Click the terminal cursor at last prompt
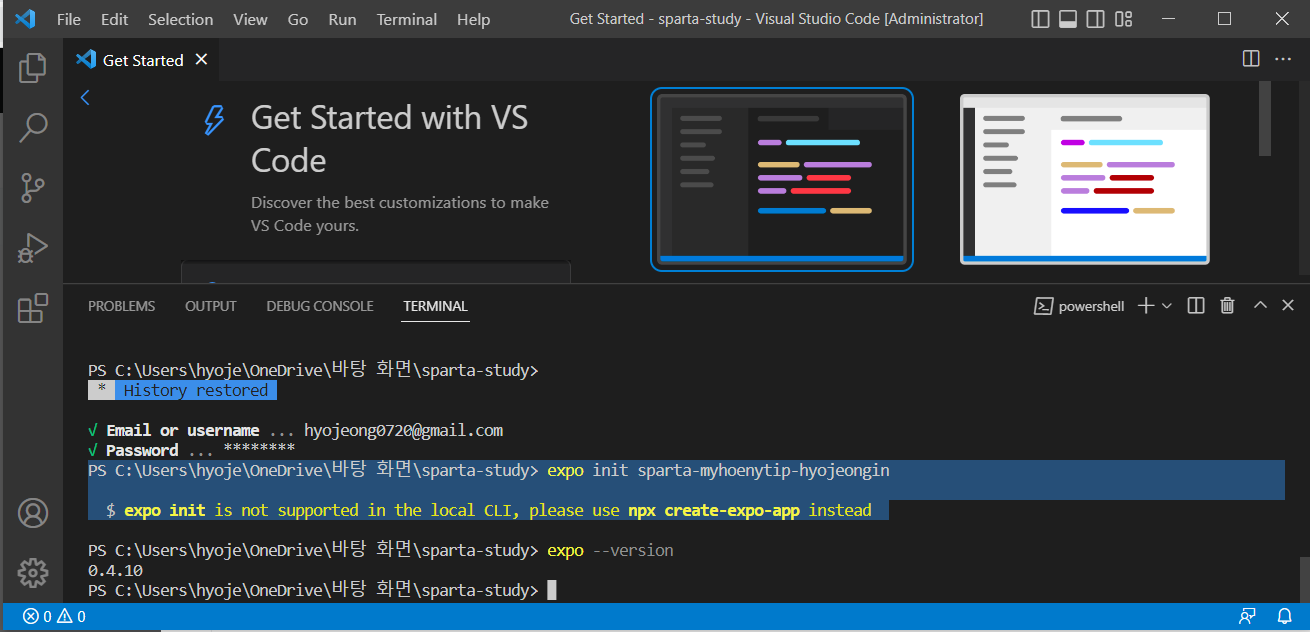 (552, 590)
